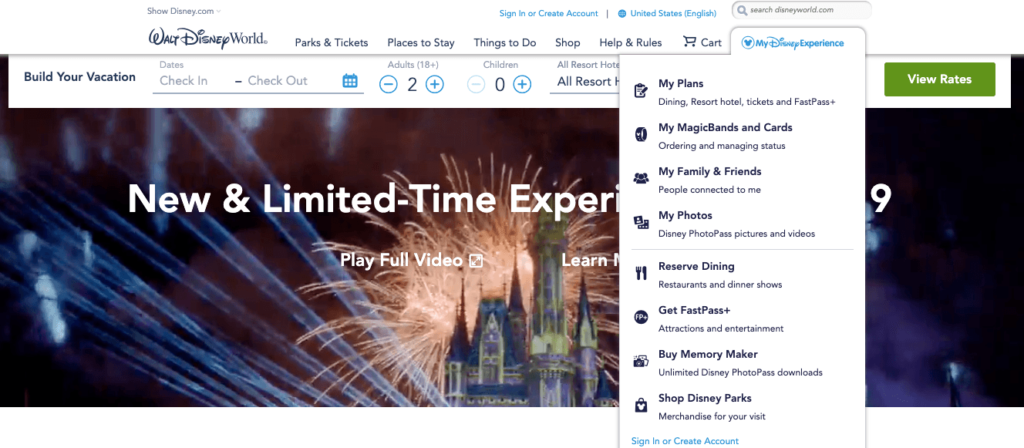This screenshot has width=1024, height=448.
Task: Select Get FastPass+ menu entry
Action: click(694, 310)
